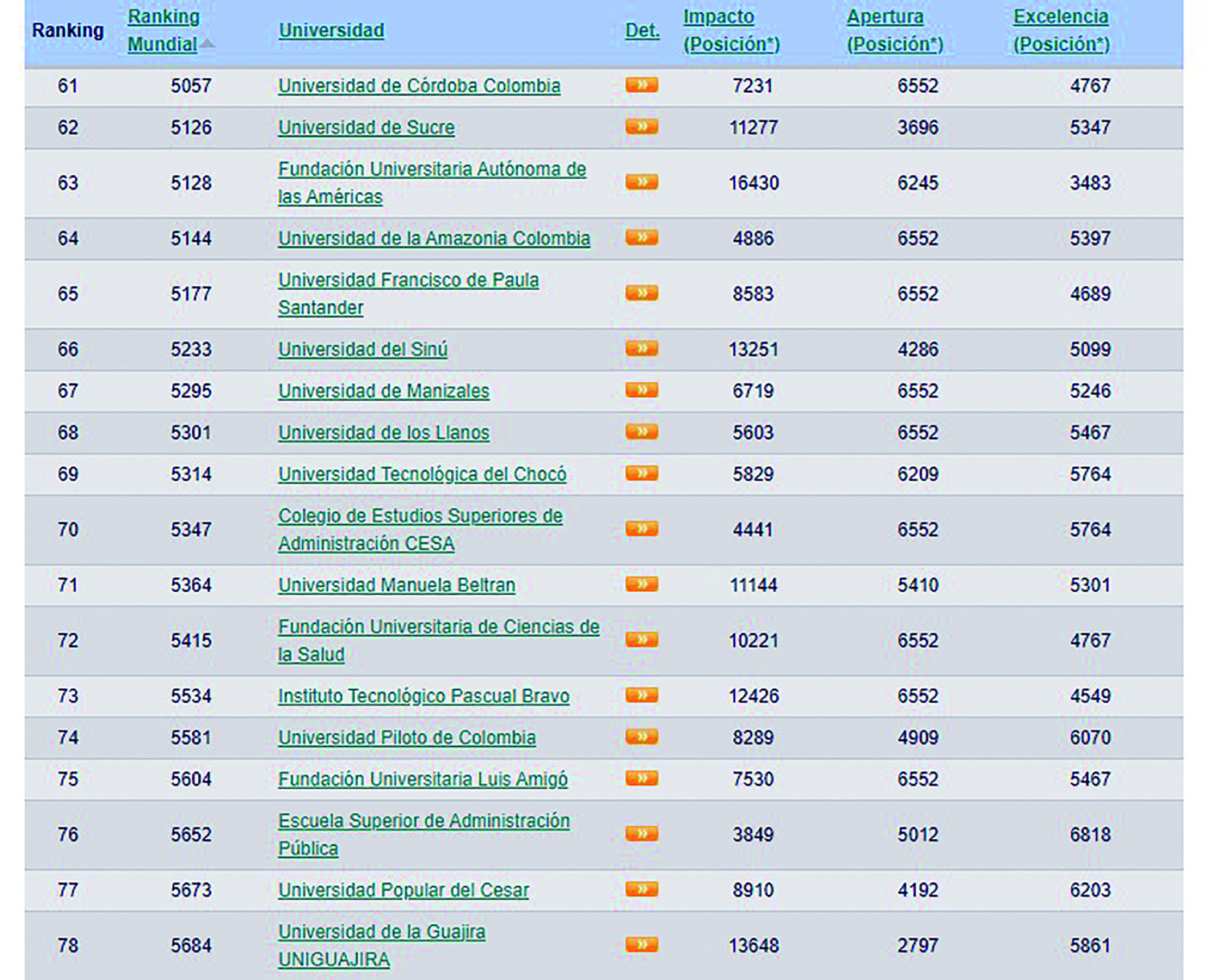1210x980 pixels.
Task: Toggle the sort arrow beside Ranking Mundial
Action: [x=208, y=44]
